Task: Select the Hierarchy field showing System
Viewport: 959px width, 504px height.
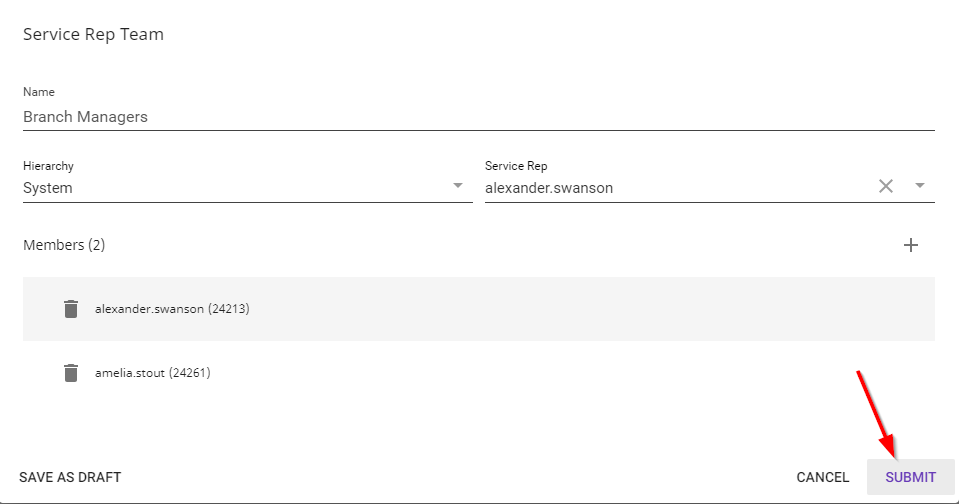Action: click(x=230, y=188)
